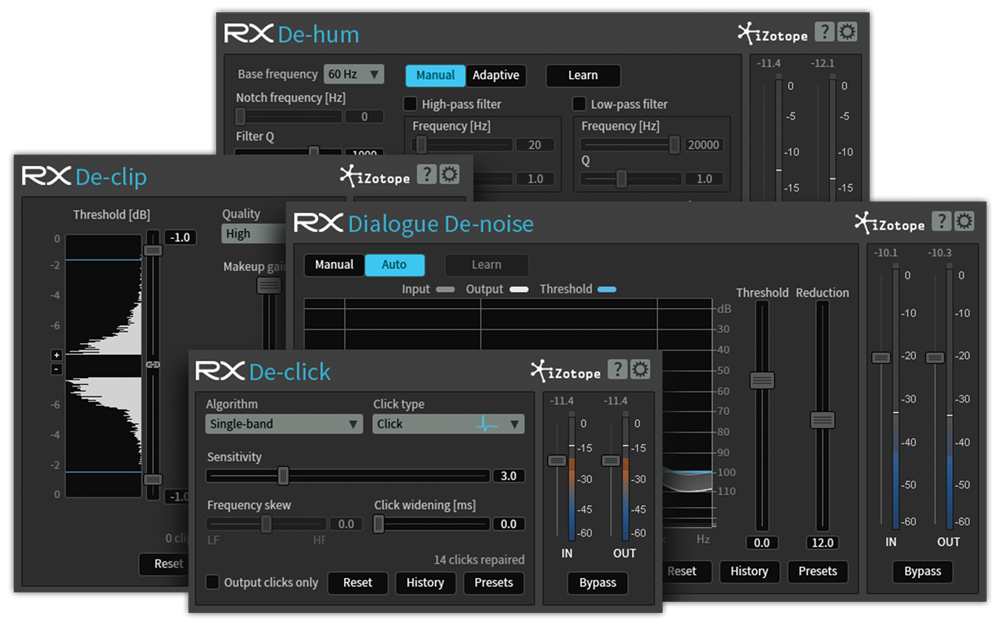Click De-hum low-pass frequency value 20000
1000x625 pixels.
pos(703,145)
